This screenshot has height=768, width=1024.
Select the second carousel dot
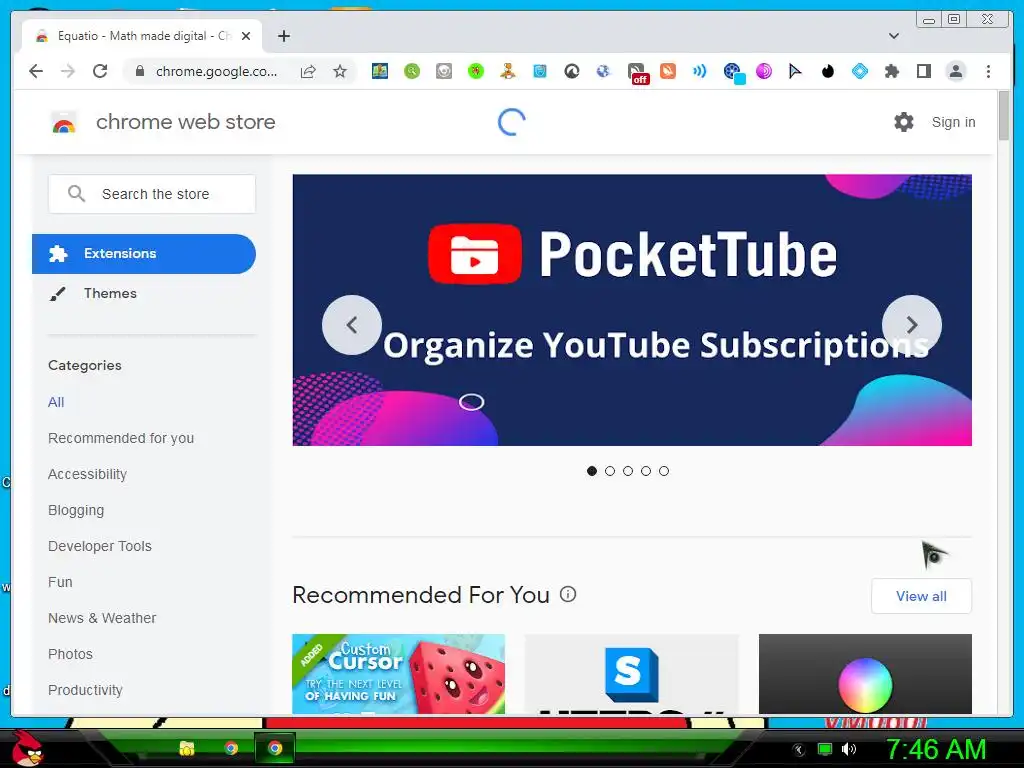610,471
